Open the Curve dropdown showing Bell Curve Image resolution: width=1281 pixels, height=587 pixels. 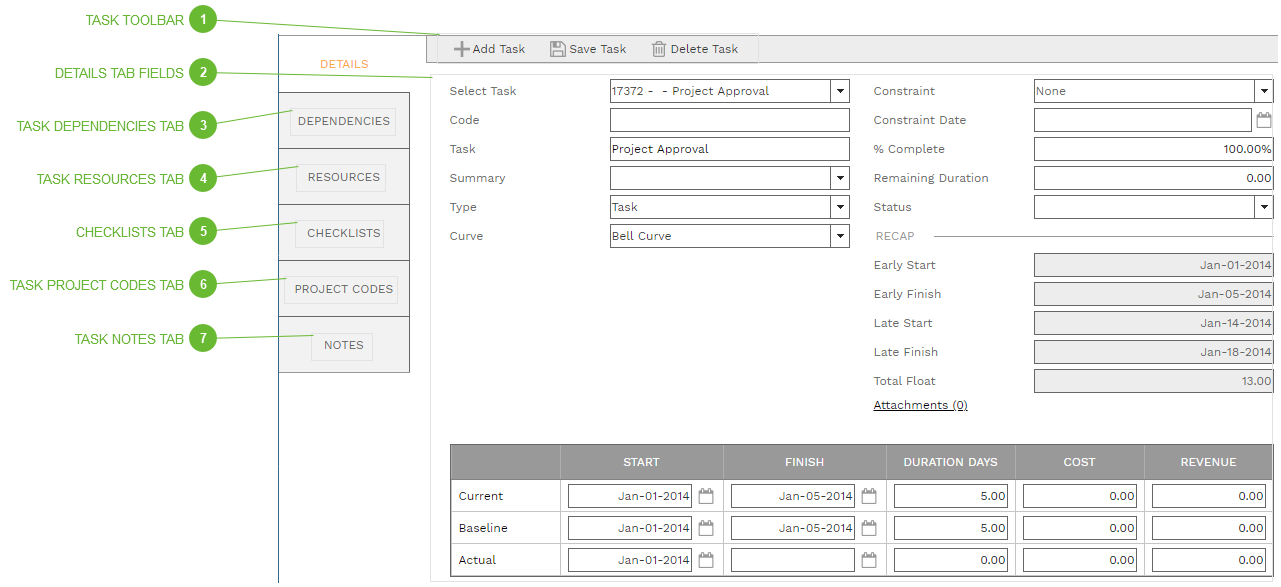click(x=839, y=235)
